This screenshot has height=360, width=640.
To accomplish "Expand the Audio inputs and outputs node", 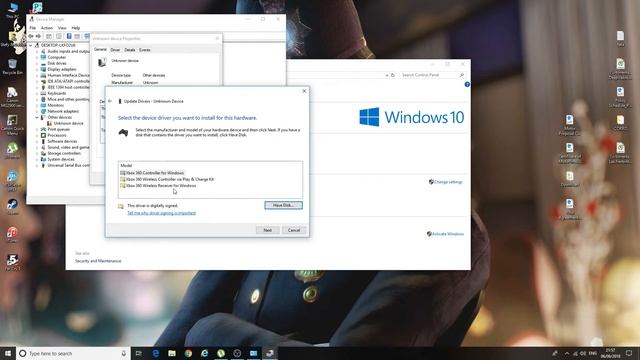I will (x=37, y=51).
